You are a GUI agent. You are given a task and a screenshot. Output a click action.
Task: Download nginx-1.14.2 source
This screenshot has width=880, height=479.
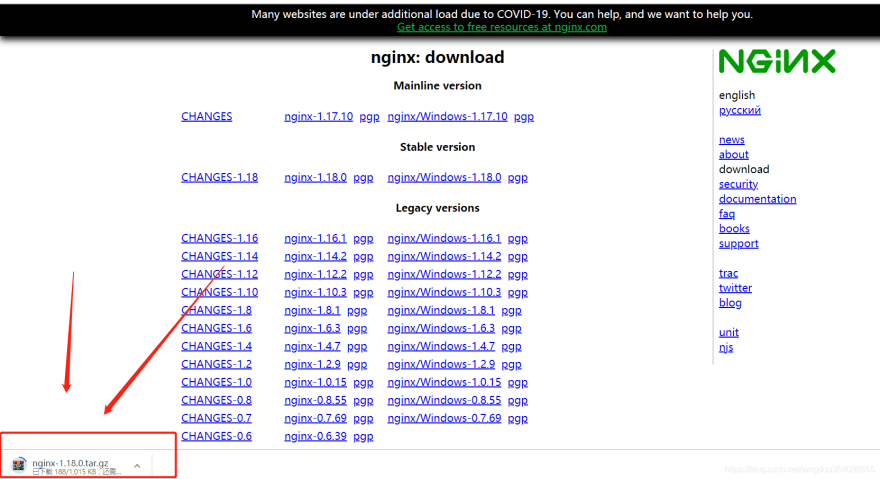315,256
